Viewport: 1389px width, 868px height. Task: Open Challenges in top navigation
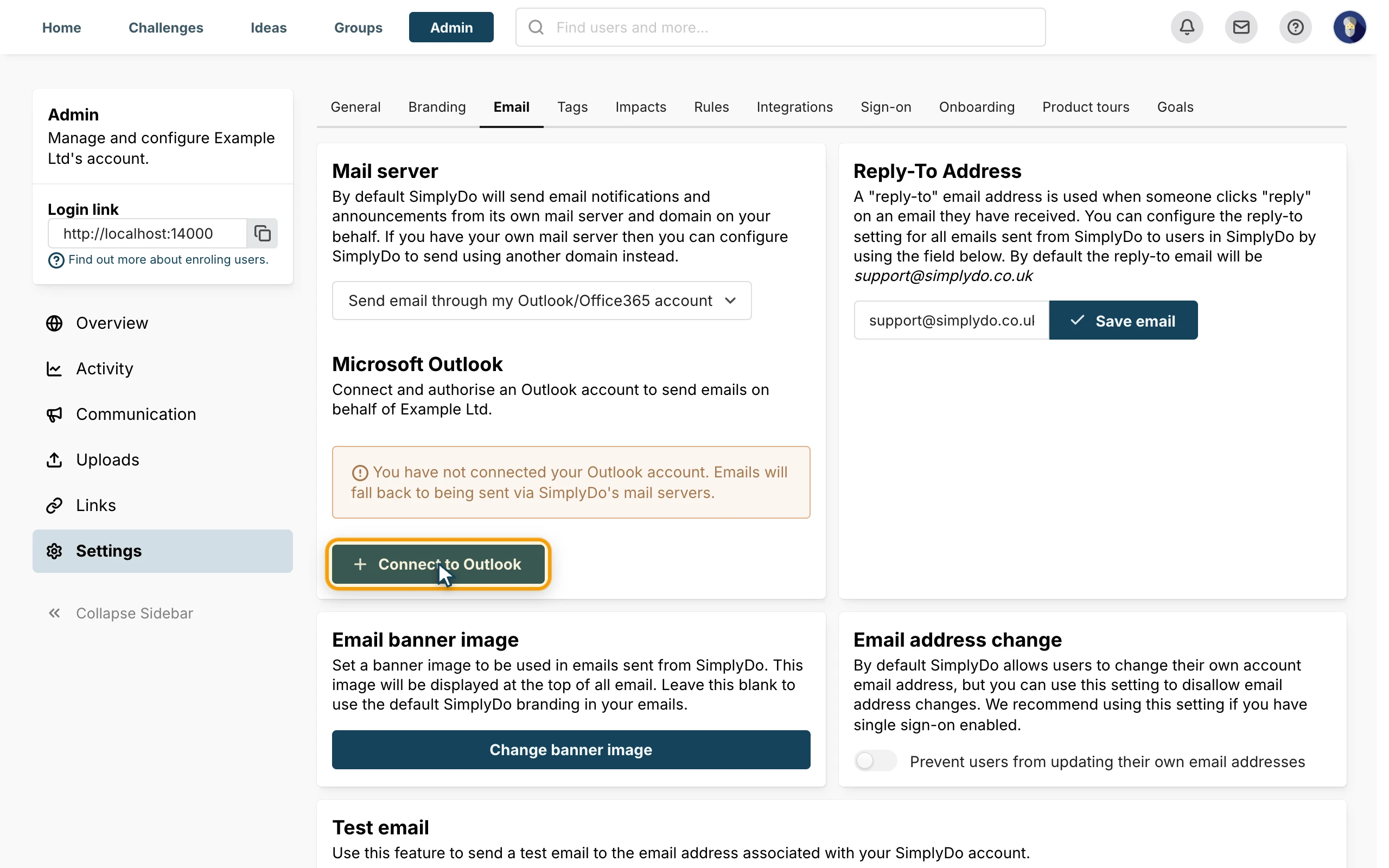point(166,27)
